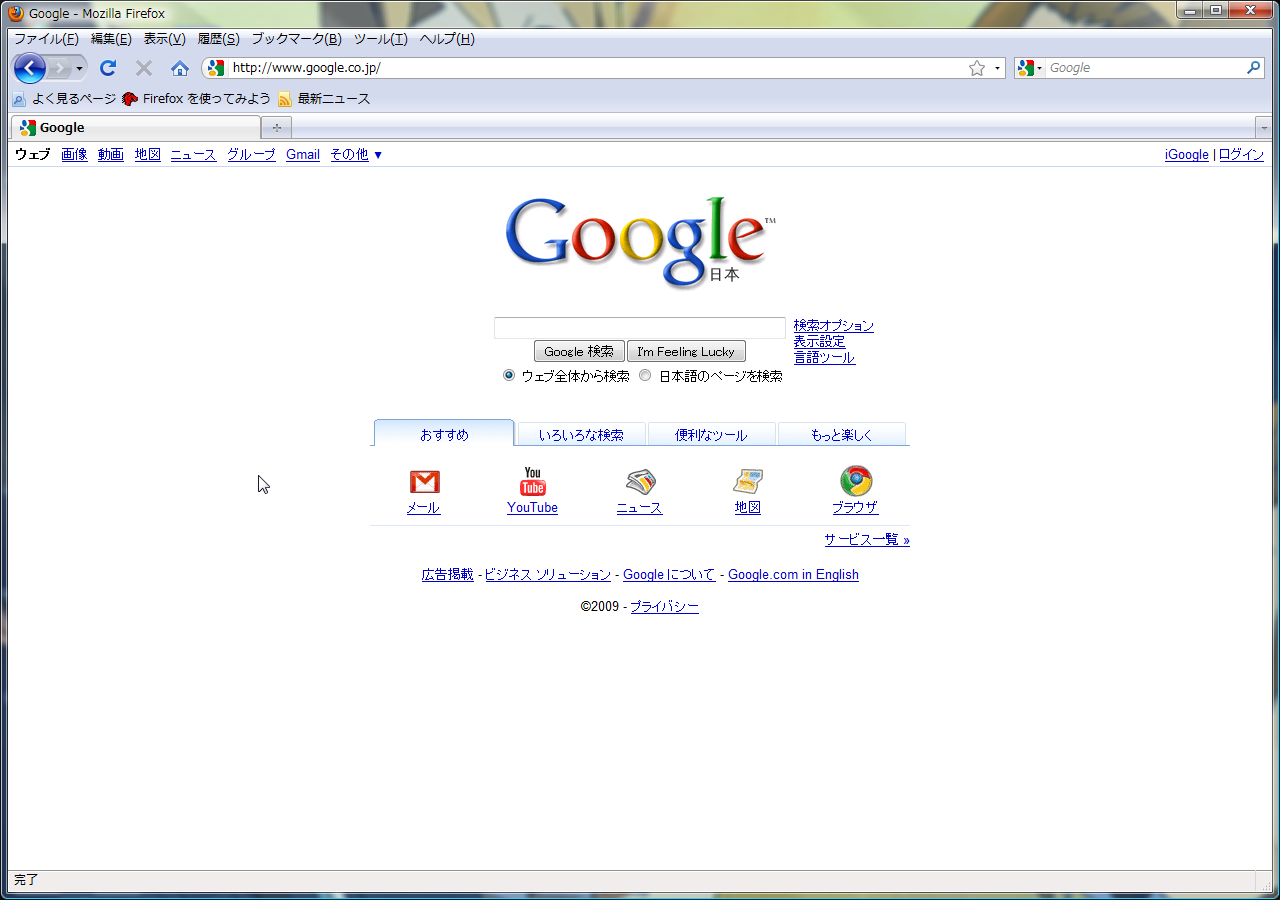Viewport: 1280px width, 900px height.
Task: Click the Google について footer link
Action: pyautogui.click(x=669, y=574)
